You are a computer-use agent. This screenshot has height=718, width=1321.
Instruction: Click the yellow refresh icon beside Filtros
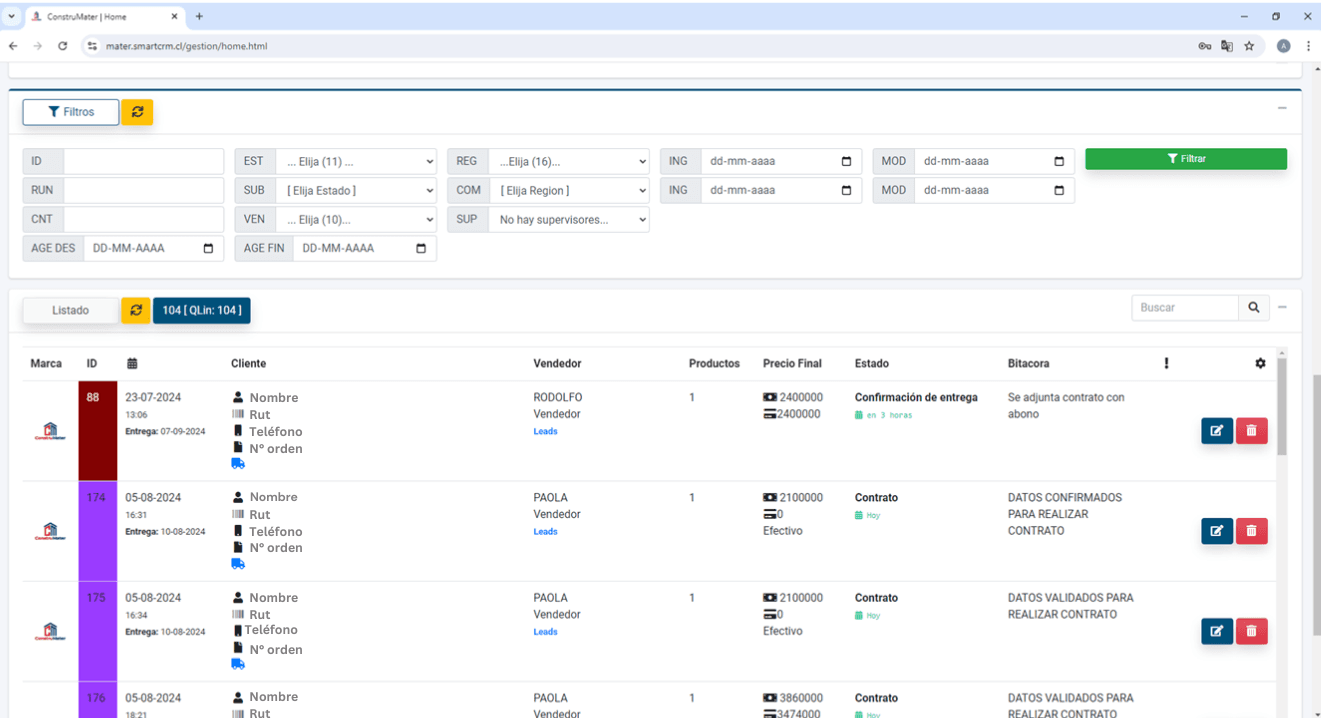click(x=137, y=112)
